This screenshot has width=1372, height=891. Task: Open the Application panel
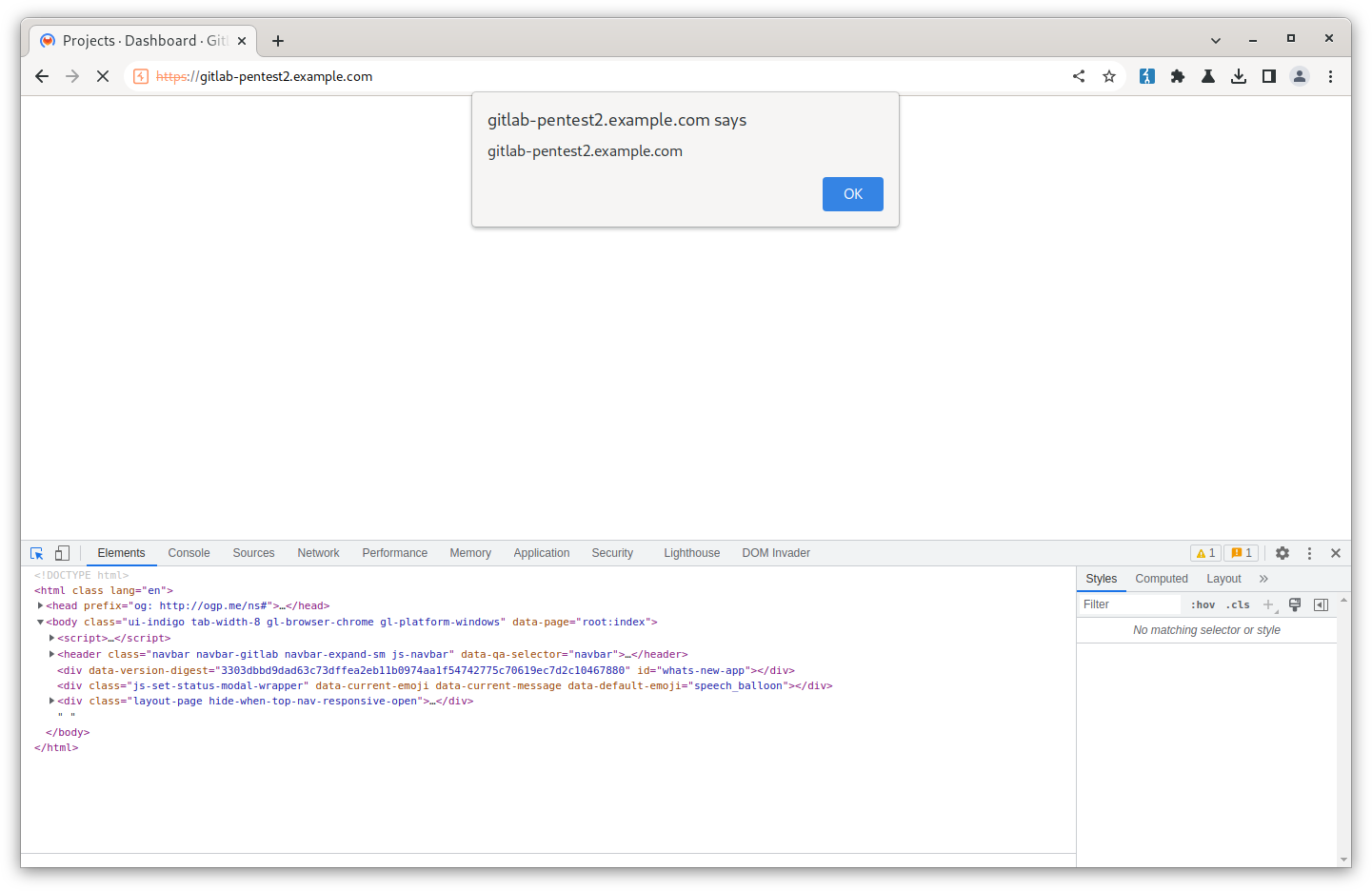(542, 553)
